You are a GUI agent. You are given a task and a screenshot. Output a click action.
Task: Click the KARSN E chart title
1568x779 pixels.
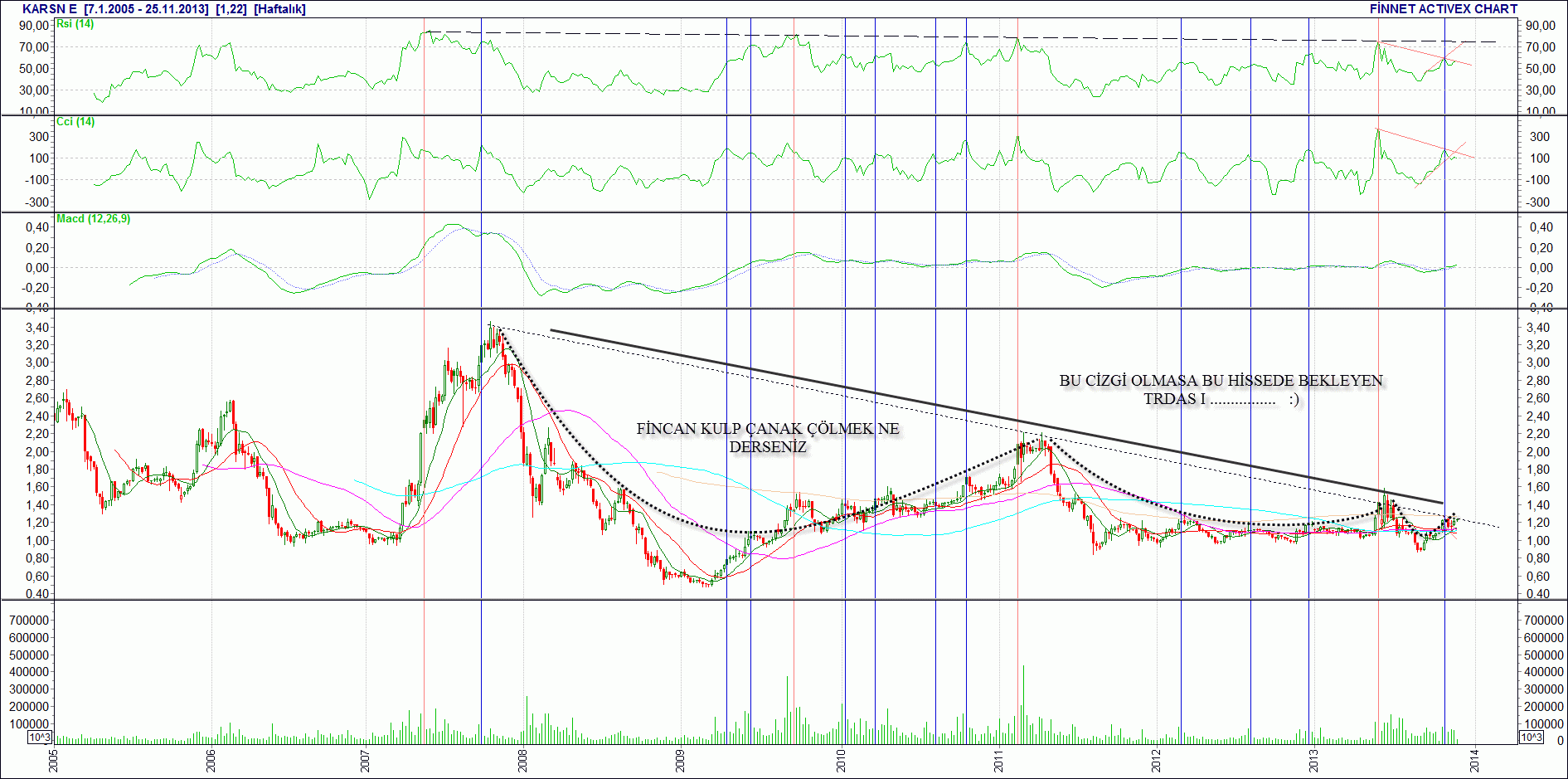pyautogui.click(x=49, y=9)
